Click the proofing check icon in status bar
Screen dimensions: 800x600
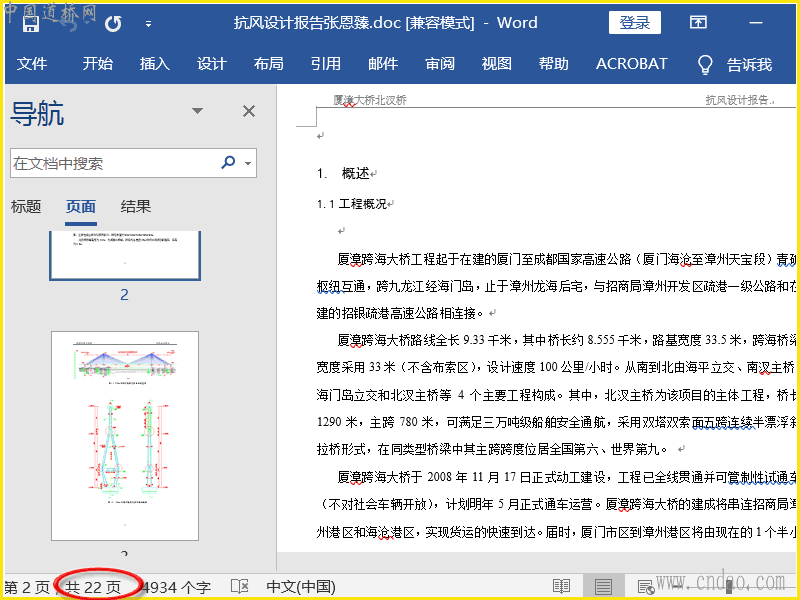[239, 587]
